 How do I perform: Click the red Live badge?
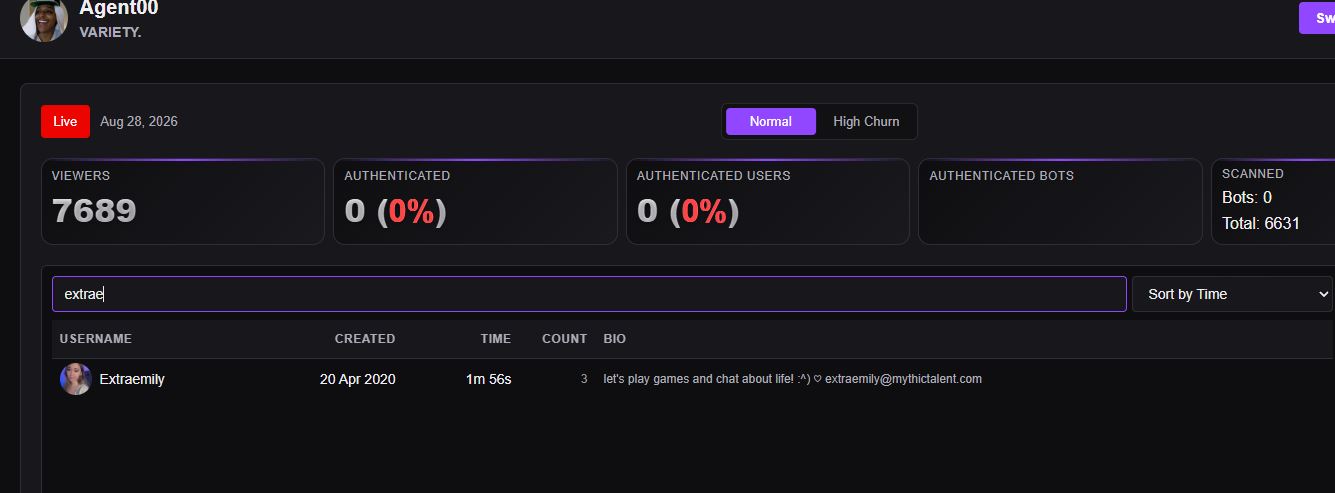pos(65,121)
